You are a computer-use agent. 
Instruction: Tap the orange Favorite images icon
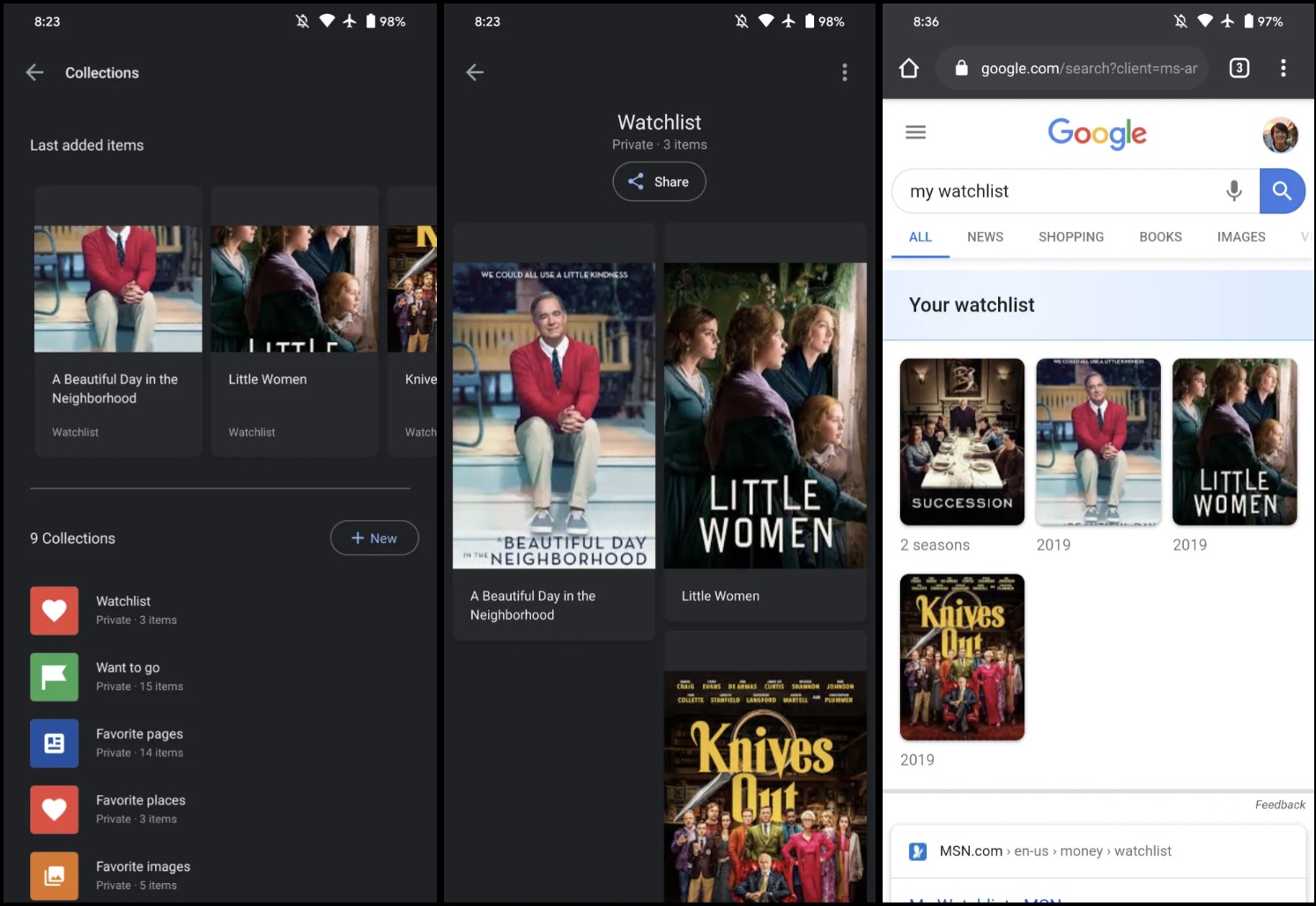pyautogui.click(x=55, y=875)
